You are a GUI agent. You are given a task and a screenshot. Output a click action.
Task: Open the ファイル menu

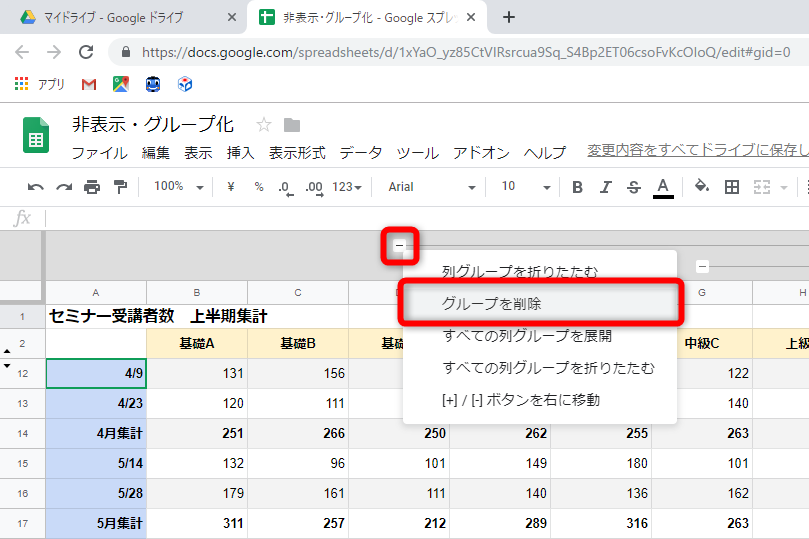[x=100, y=153]
